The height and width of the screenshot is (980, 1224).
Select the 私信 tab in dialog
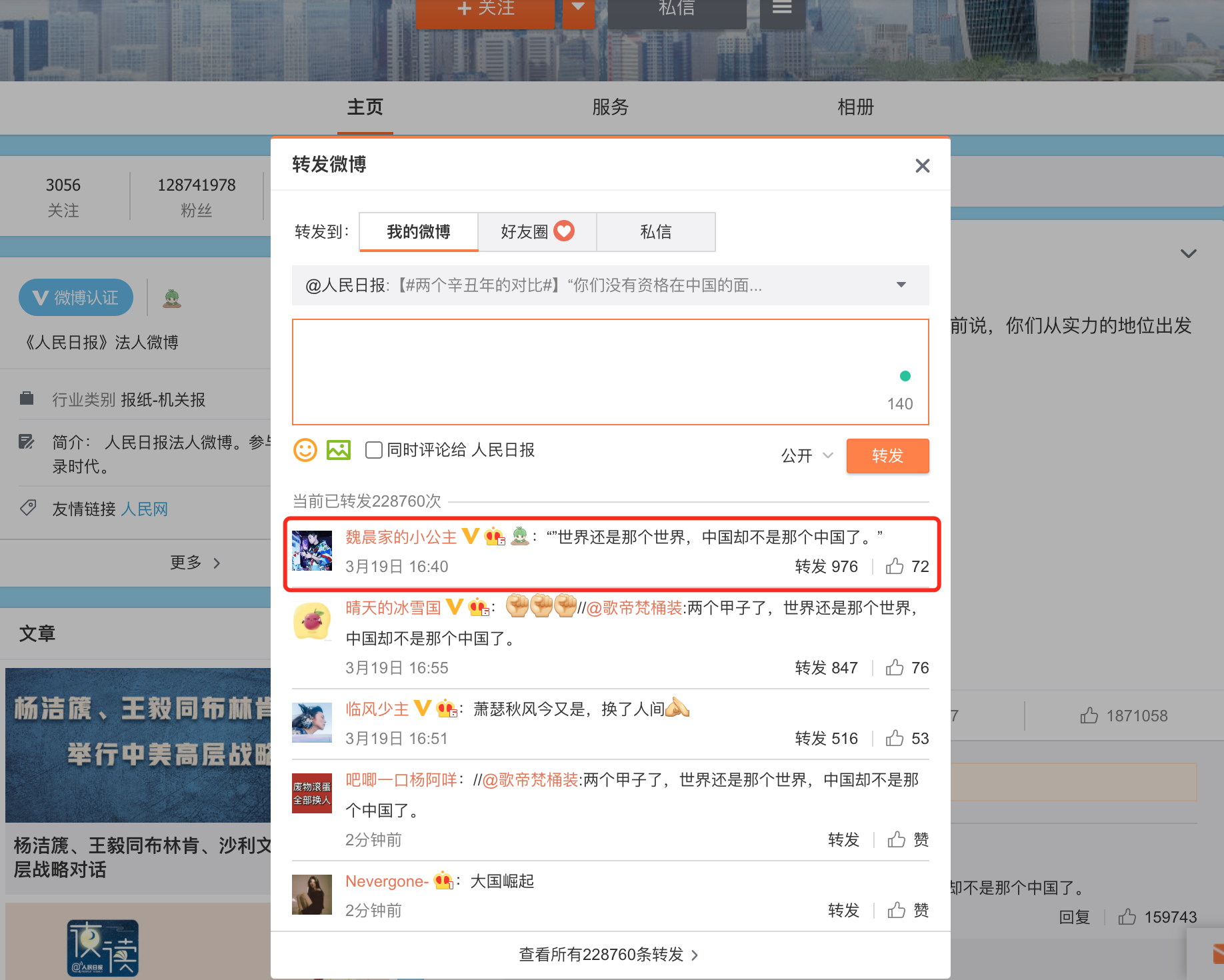pos(656,231)
